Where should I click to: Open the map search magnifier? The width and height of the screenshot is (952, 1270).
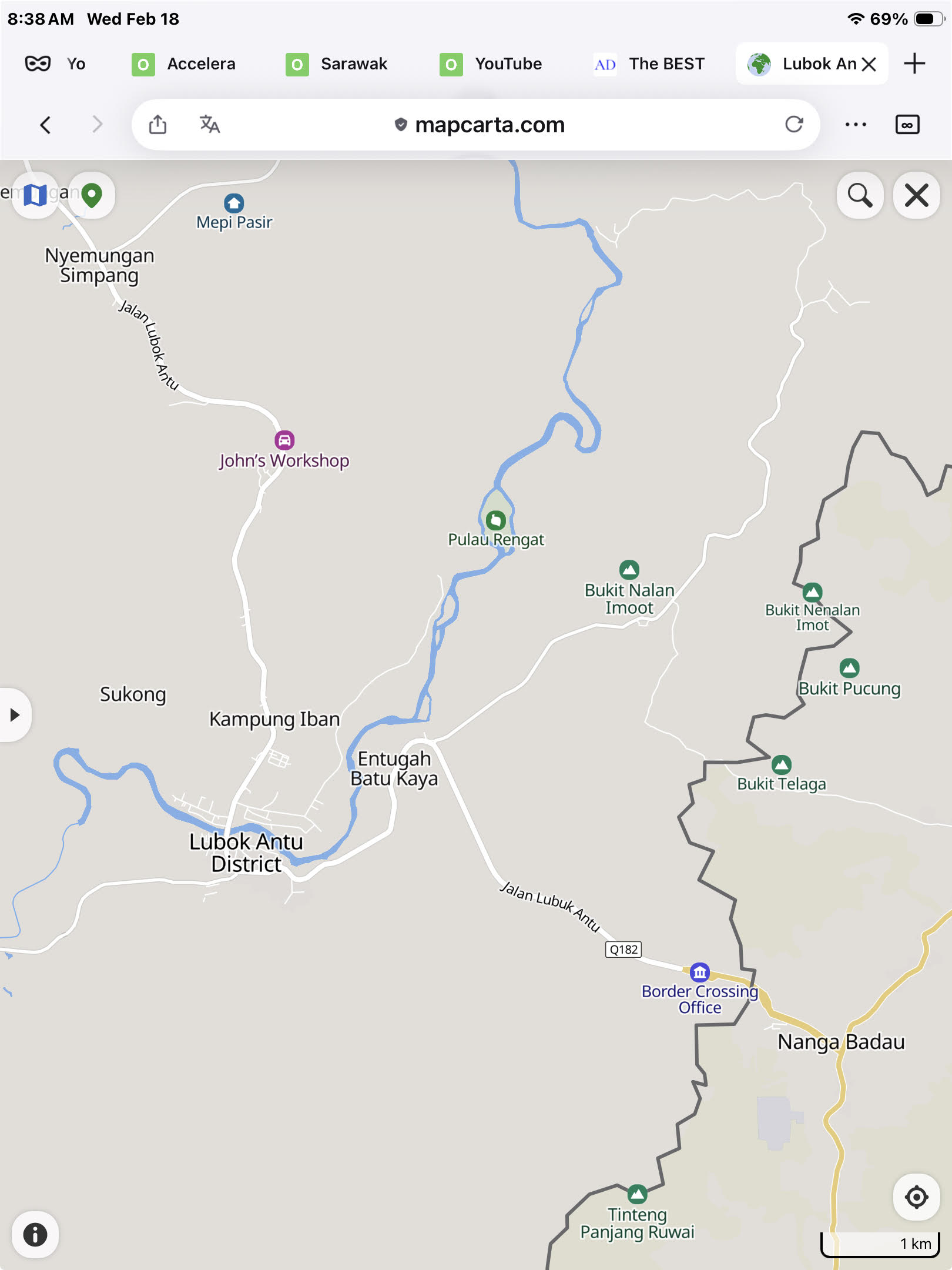coord(860,195)
